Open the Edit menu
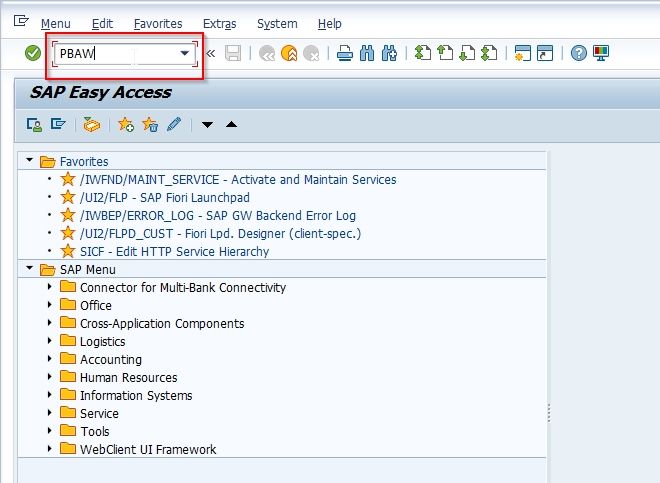The image size is (660, 483). [102, 24]
